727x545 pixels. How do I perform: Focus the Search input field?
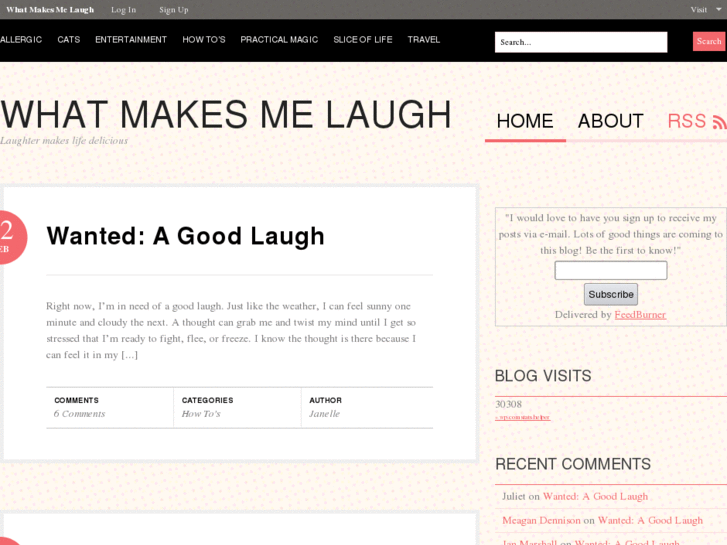point(581,42)
